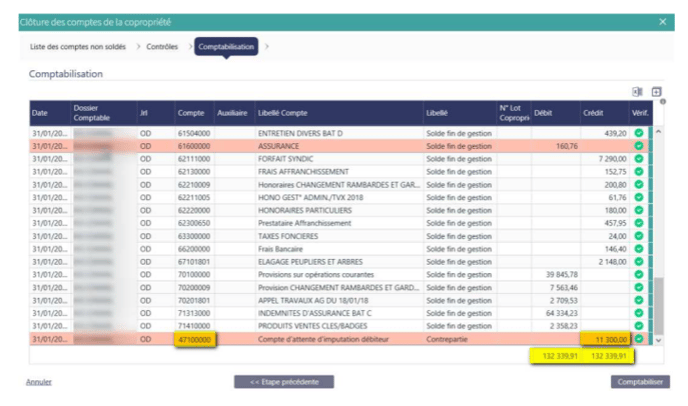Click check icon on the 47100000 account row

[x=639, y=340]
